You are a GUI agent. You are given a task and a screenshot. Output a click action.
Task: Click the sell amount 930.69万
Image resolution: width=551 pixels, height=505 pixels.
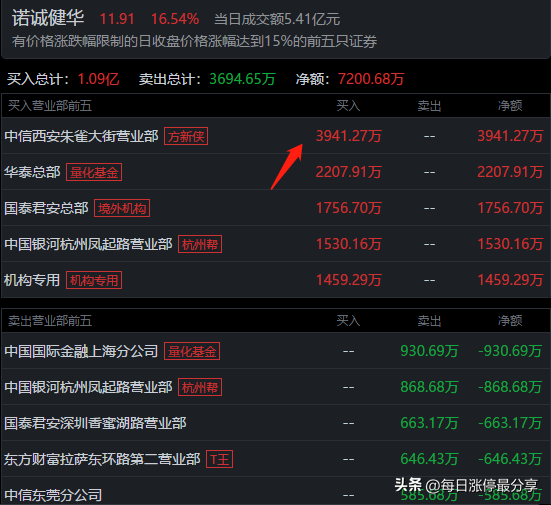[x=429, y=351]
